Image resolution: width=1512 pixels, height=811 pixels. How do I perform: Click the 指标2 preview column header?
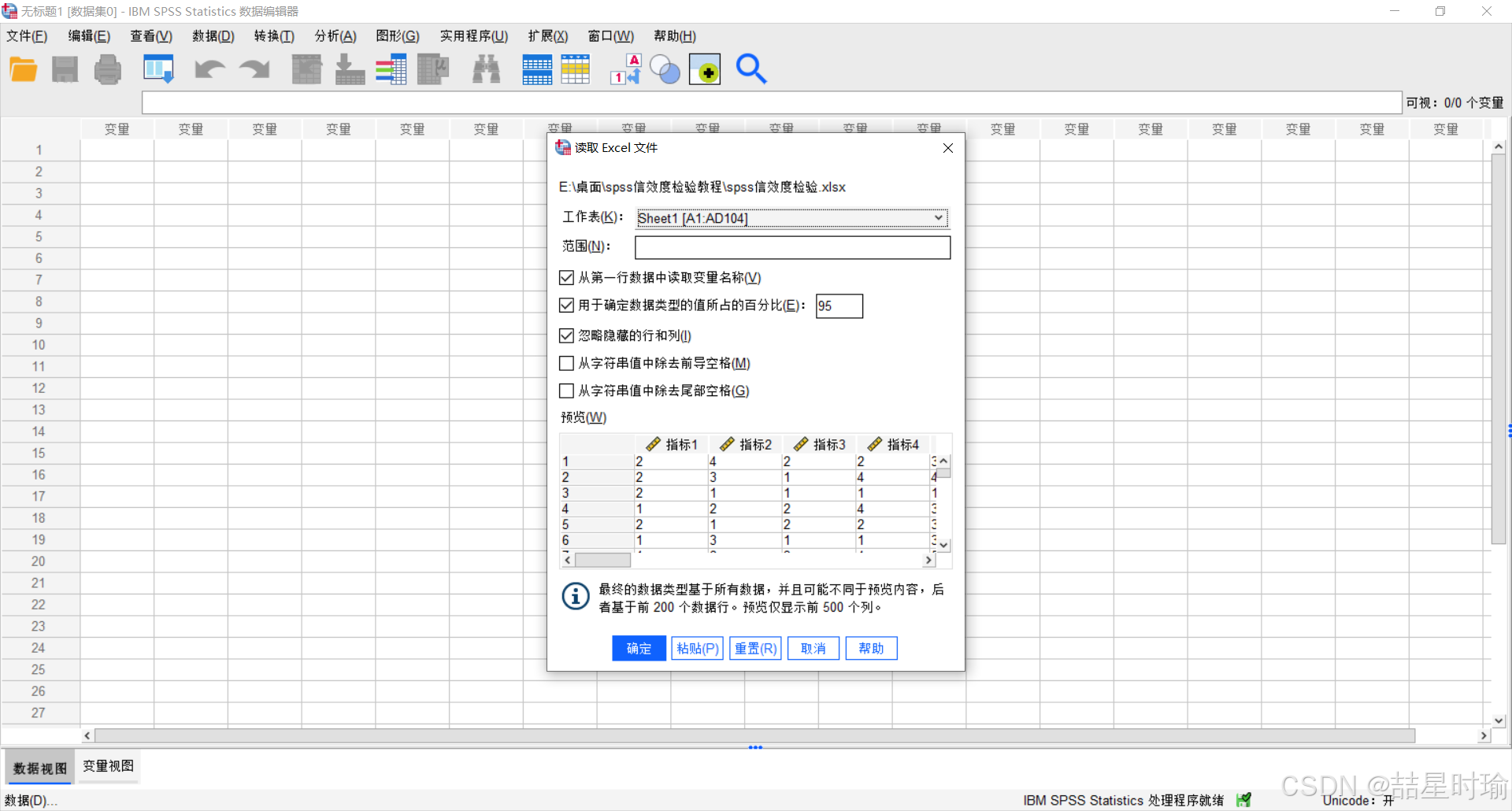[x=746, y=444]
